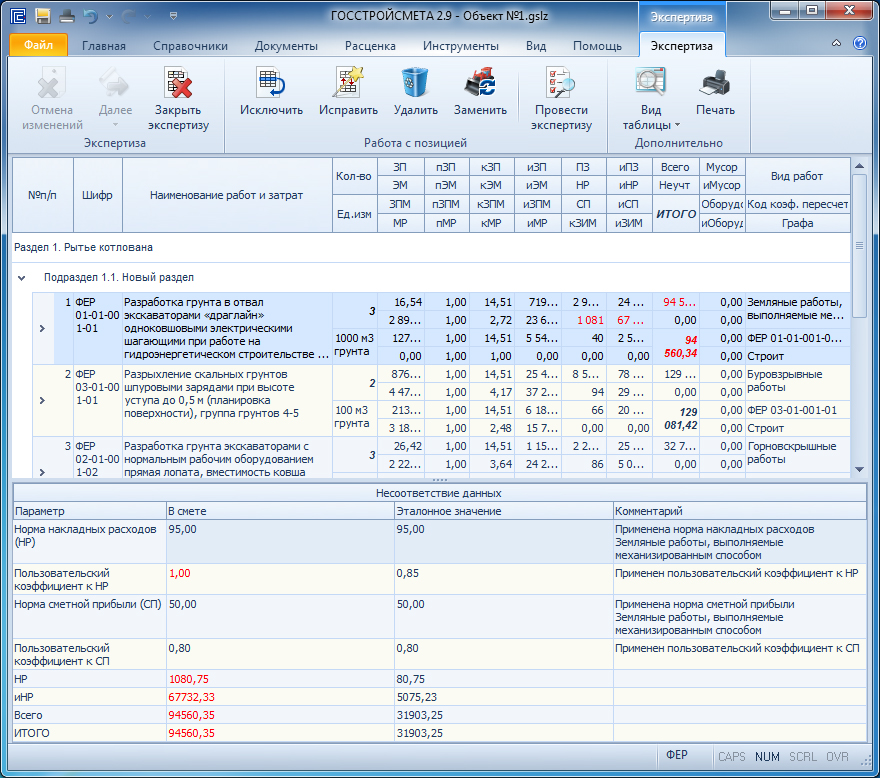
Task: Select Раздел 1. Рытье котлована row
Action: click(431, 248)
